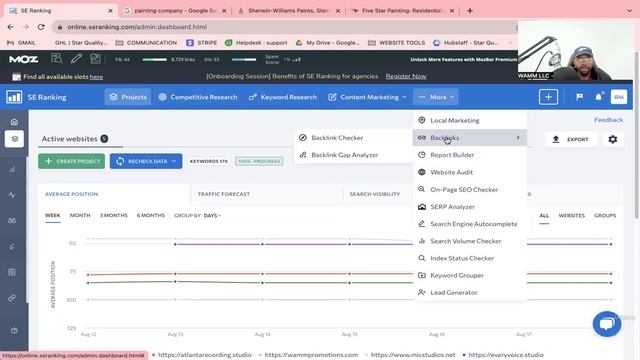Open the bottom globe sidebar icon

14,331
